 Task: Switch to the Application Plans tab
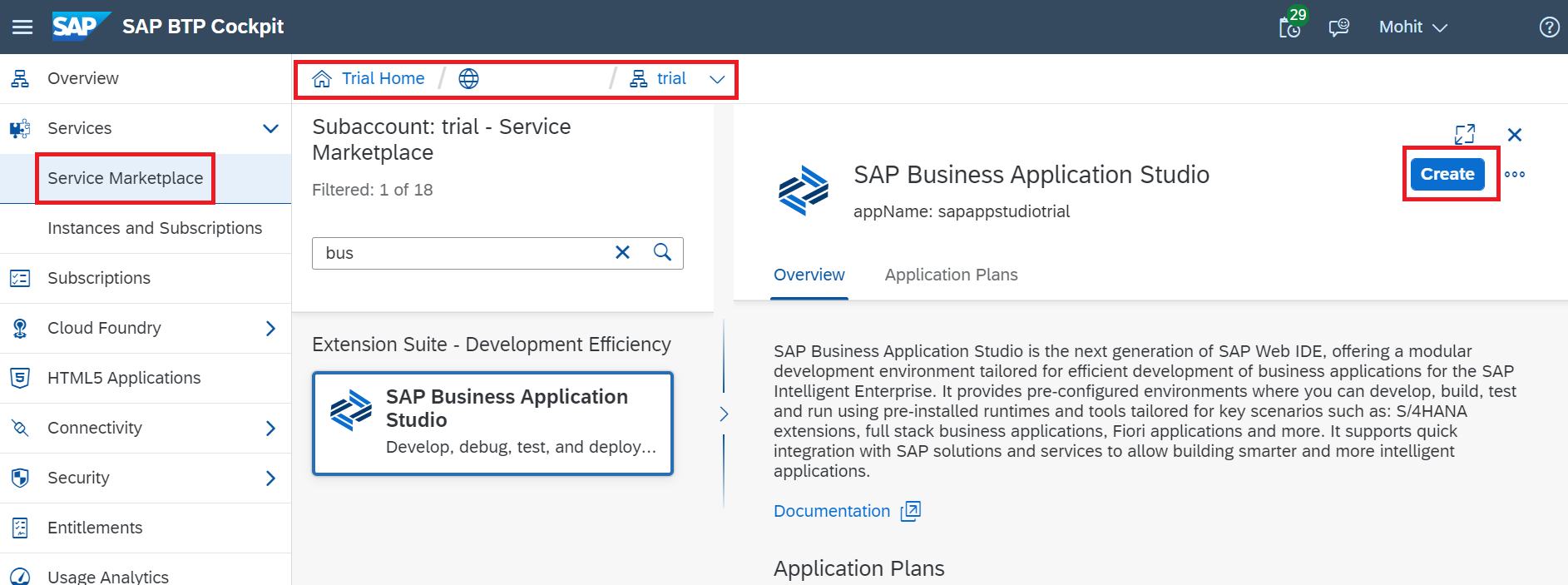coord(951,275)
